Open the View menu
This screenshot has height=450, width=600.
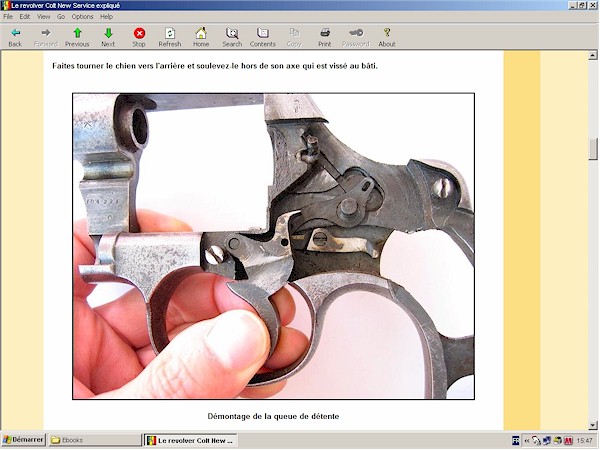click(x=43, y=17)
